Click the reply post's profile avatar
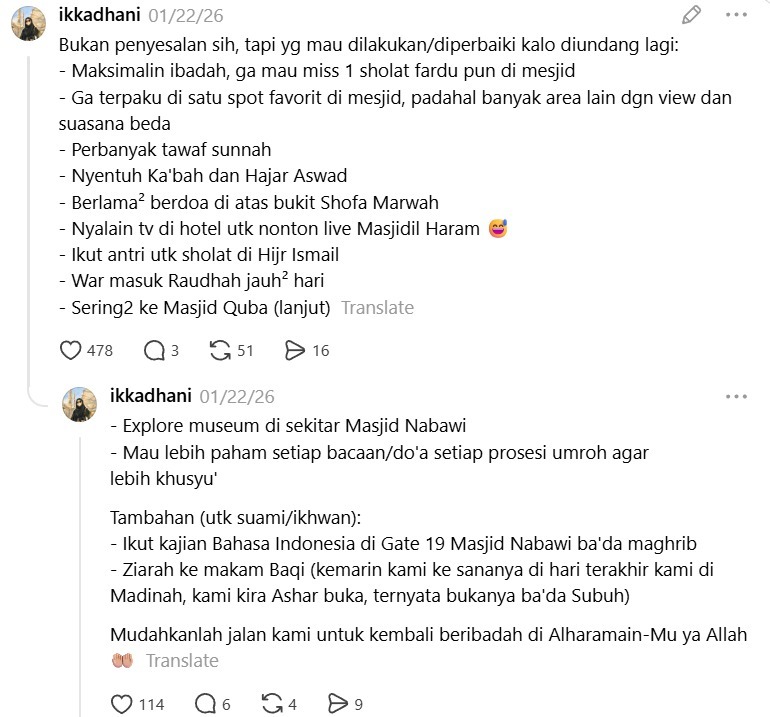Screen dimensions: 770x717 click(x=80, y=404)
